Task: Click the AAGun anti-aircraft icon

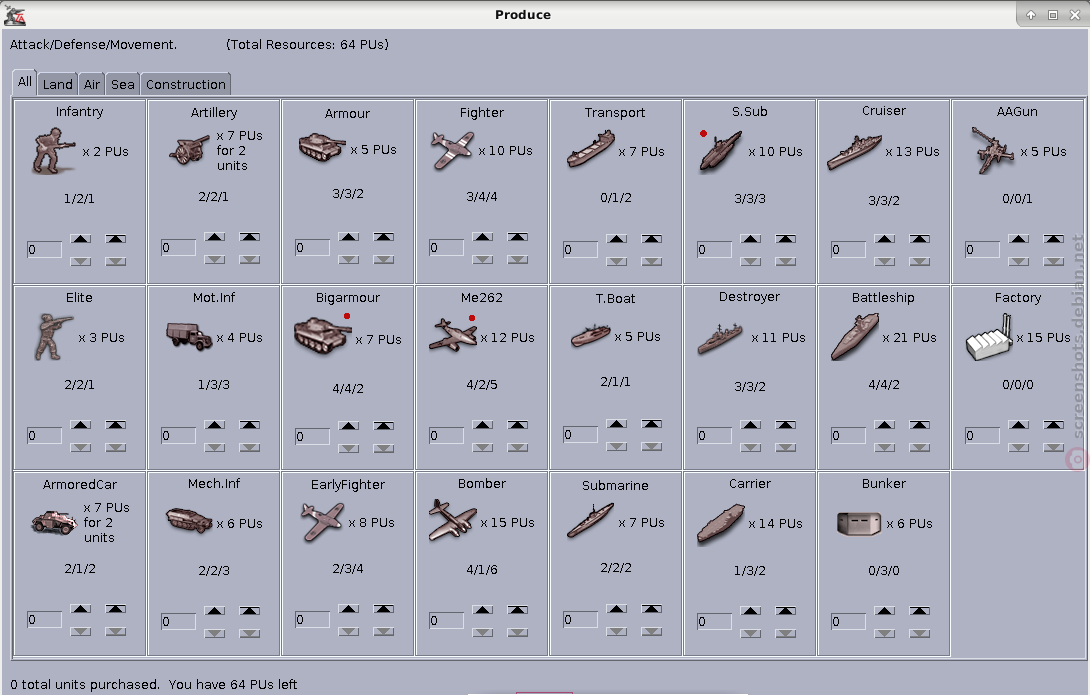Action: [993, 150]
